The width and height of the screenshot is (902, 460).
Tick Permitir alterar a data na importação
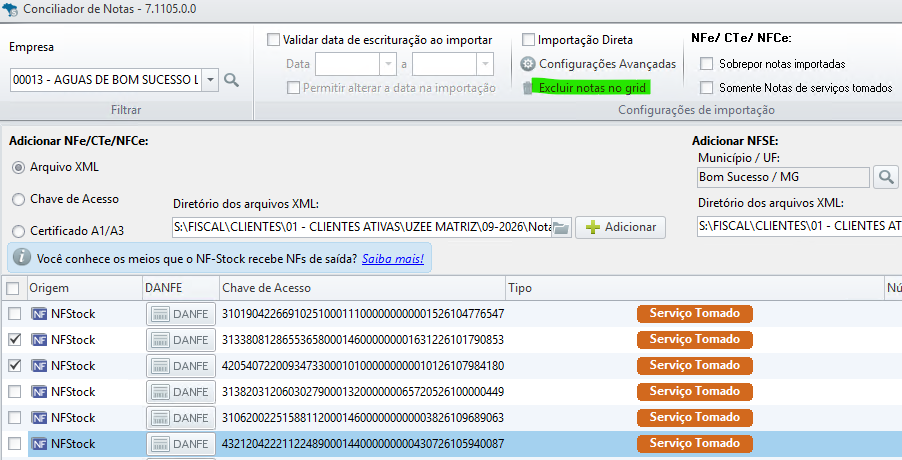point(293,87)
